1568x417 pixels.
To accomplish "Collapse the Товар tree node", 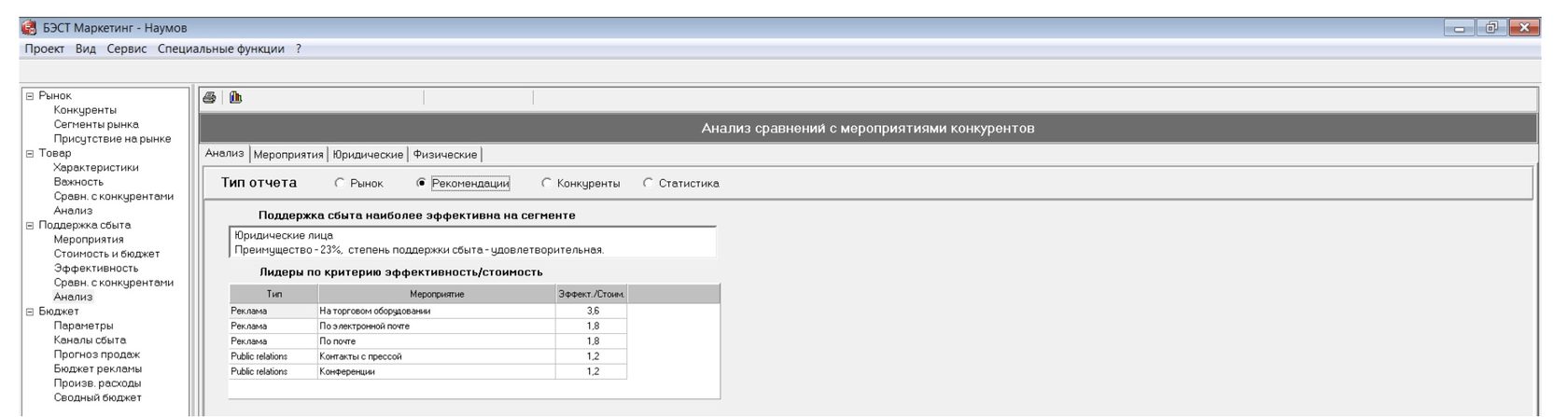I will point(30,154).
